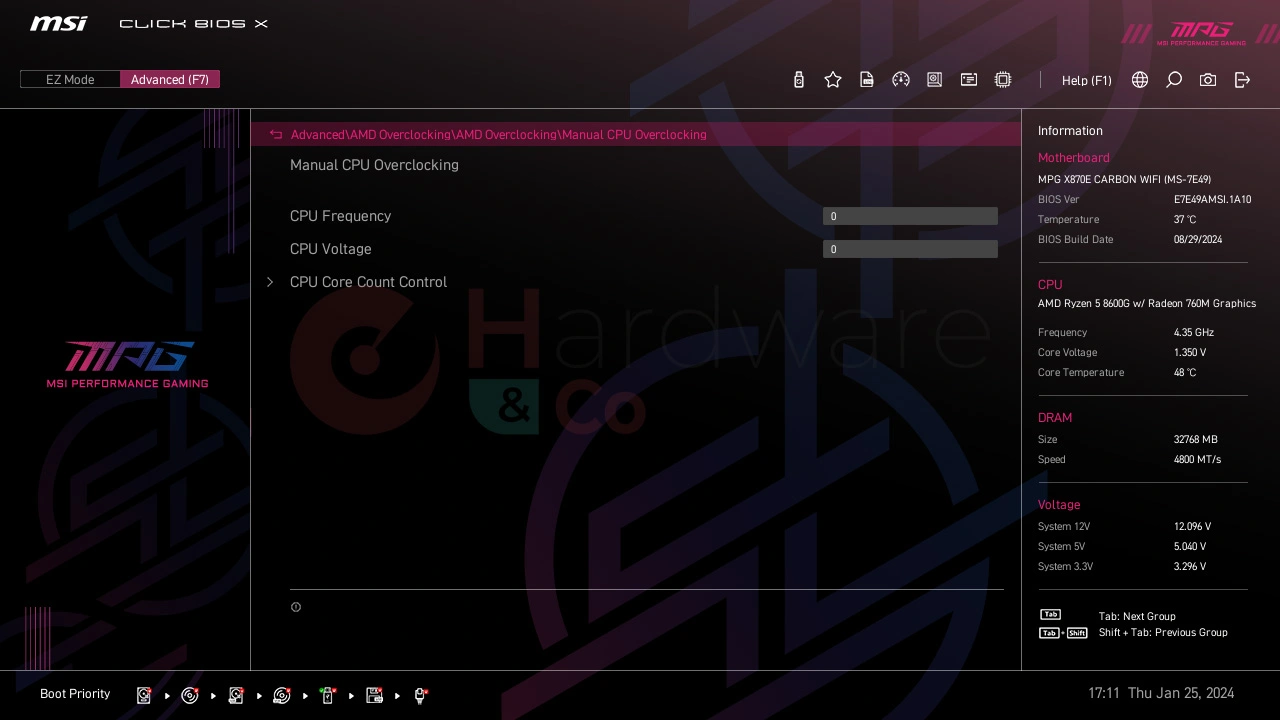Image resolution: width=1280 pixels, height=720 pixels.
Task: Click System 12V value 12.096 V
Action: pos(1193,527)
